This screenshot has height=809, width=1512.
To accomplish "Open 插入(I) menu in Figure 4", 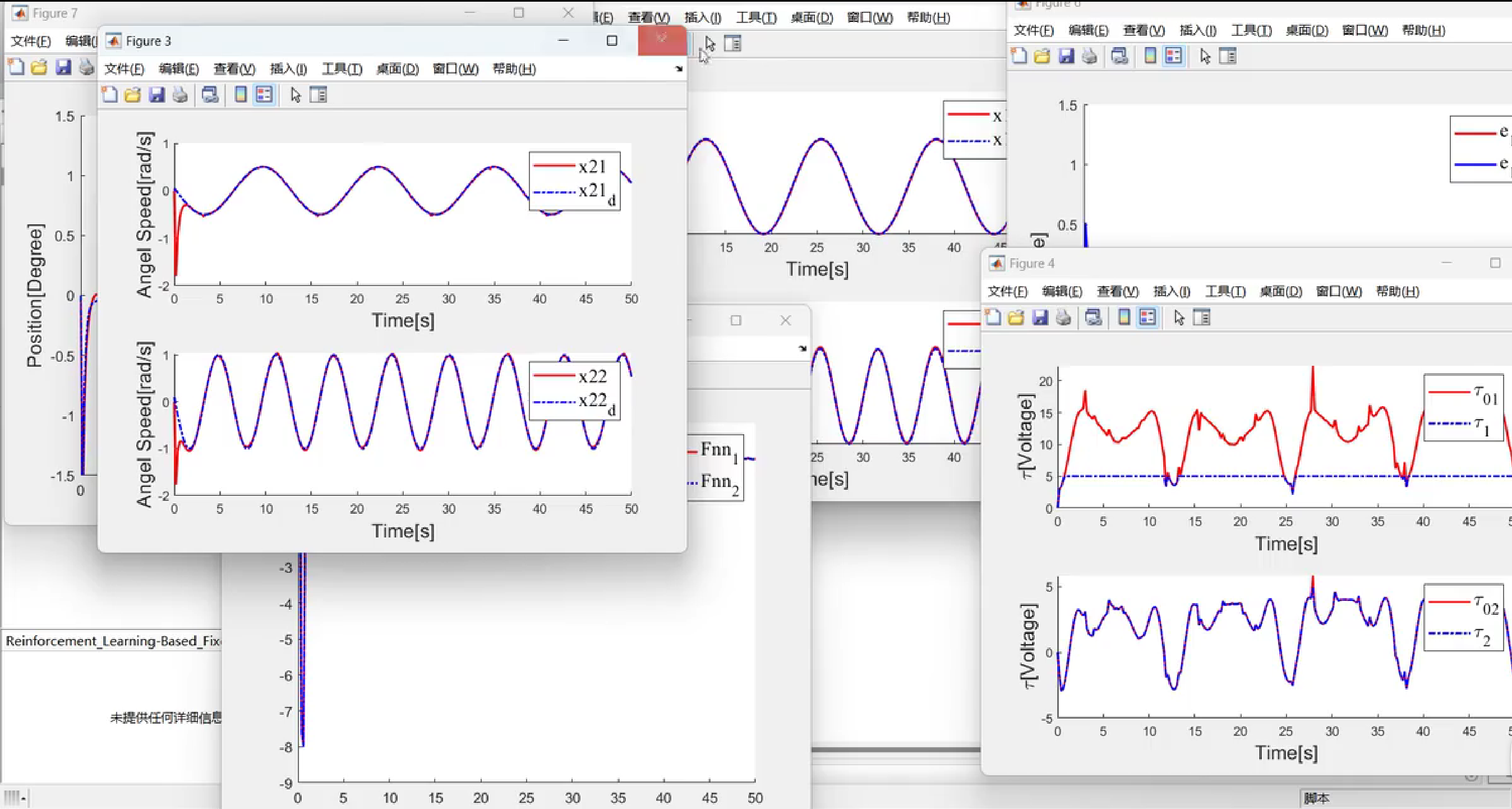I will coord(1172,292).
